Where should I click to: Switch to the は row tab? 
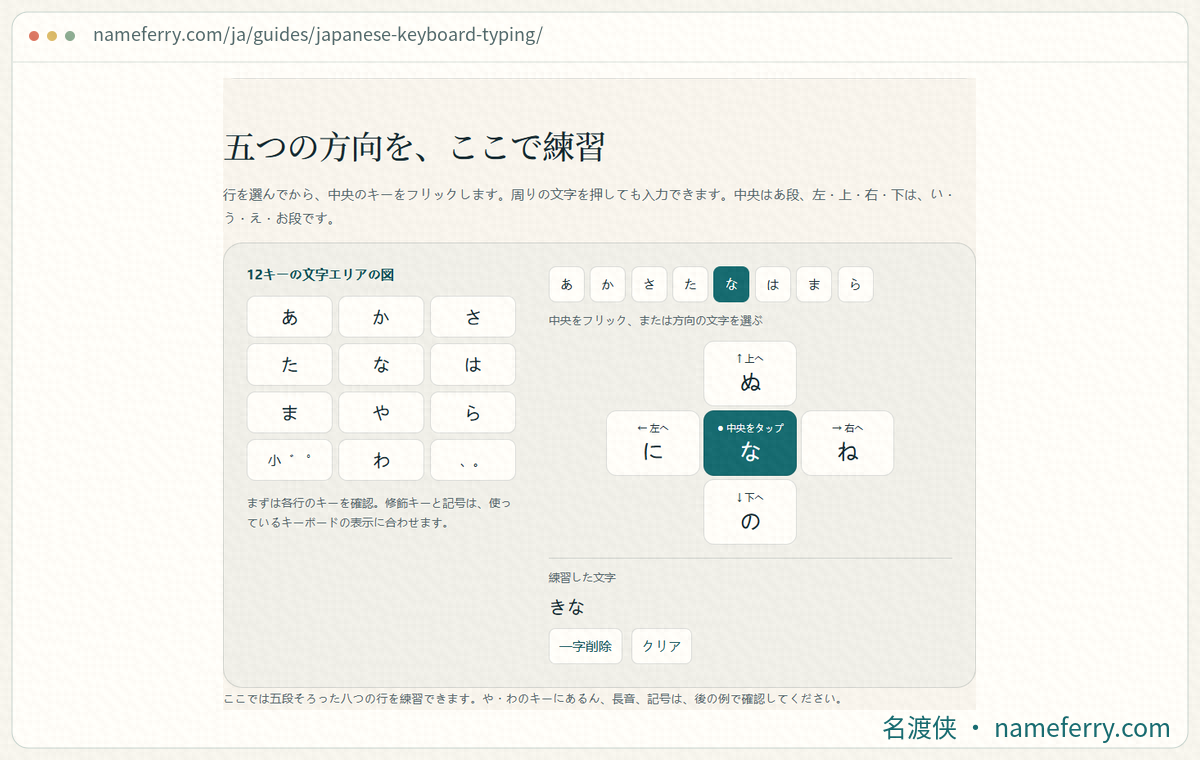tap(773, 284)
